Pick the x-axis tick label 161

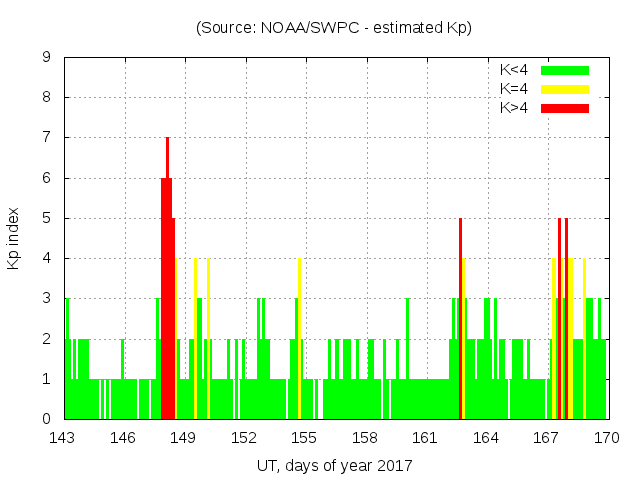425,438
